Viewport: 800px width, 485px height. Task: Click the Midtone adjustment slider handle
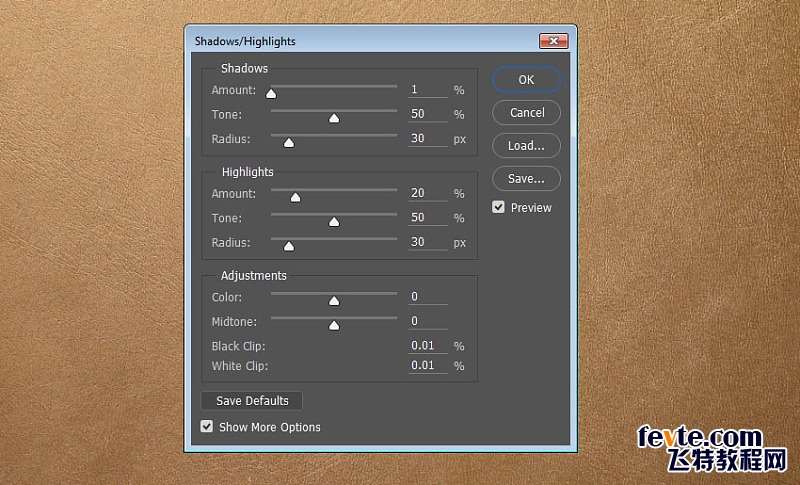(x=334, y=325)
